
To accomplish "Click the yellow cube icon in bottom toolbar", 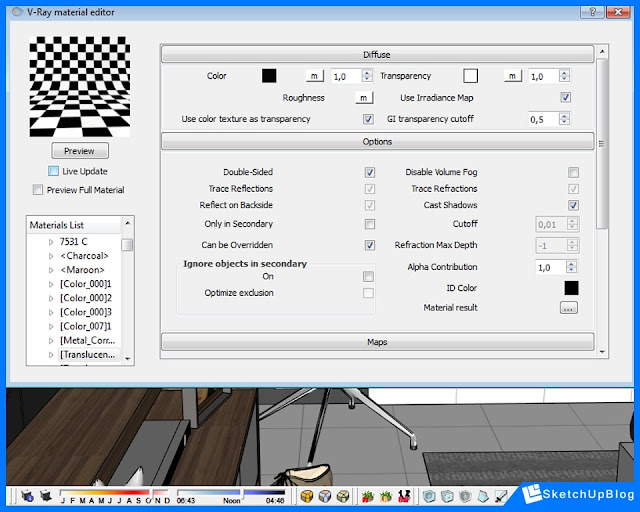I will (x=307, y=496).
